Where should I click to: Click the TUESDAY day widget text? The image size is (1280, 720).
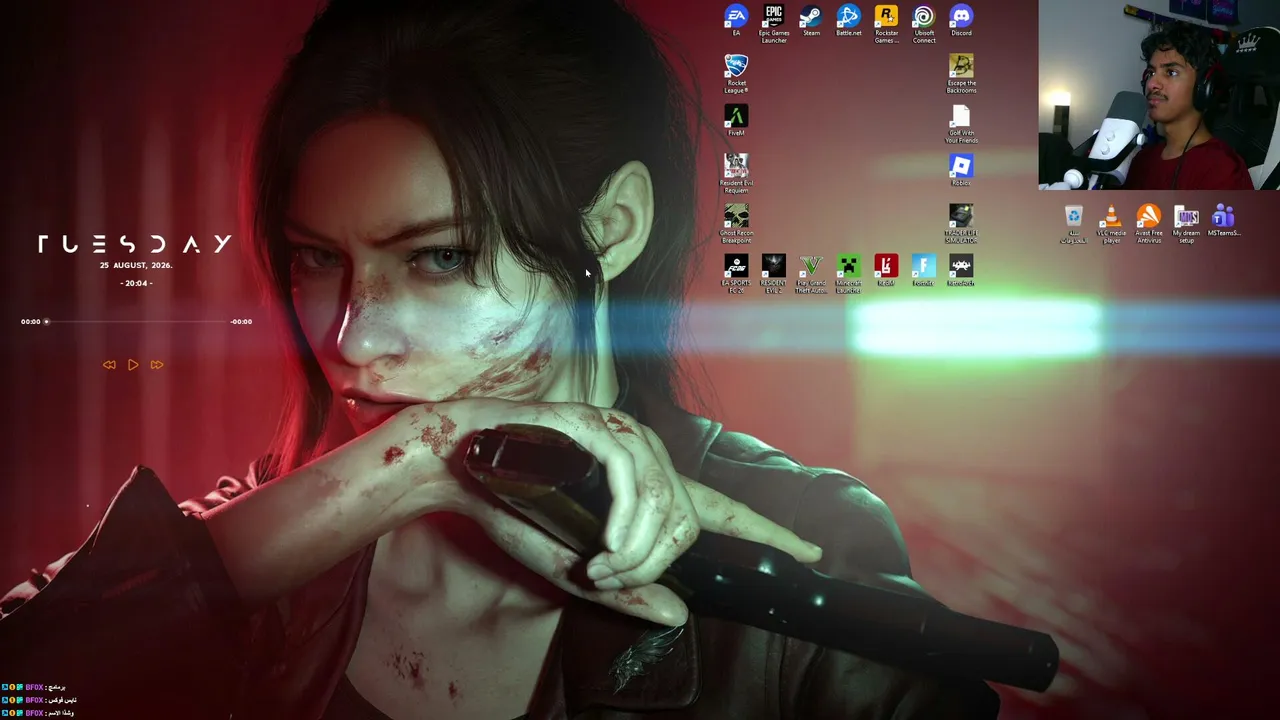[x=135, y=244]
